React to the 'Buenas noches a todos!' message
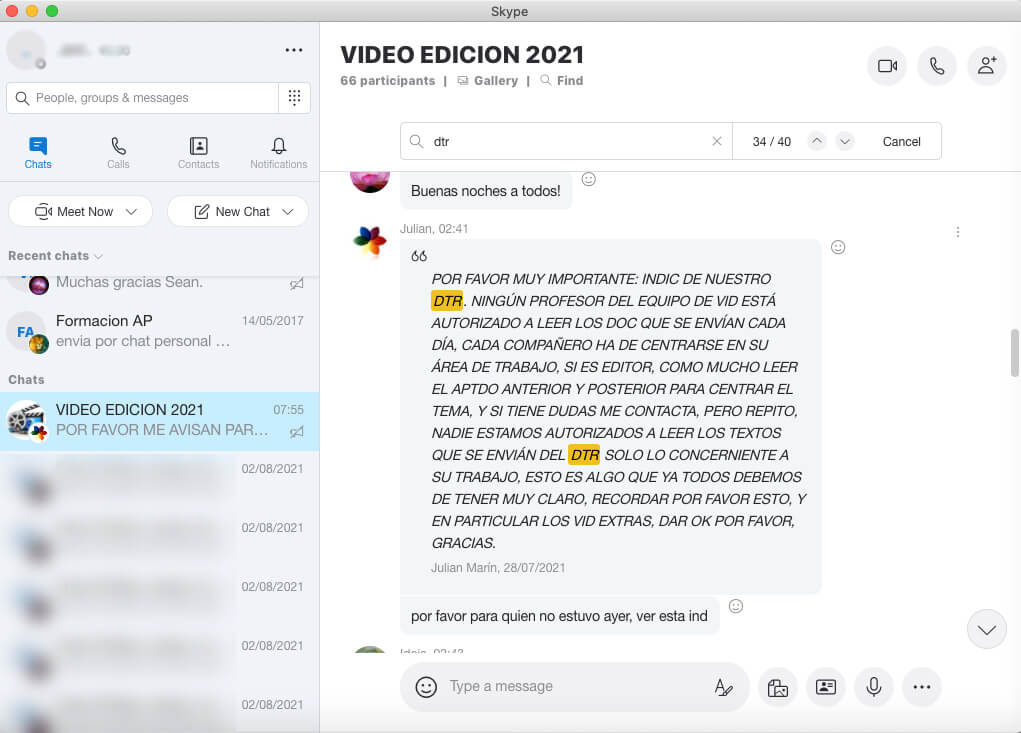Viewport: 1021px width, 733px height. 589,179
